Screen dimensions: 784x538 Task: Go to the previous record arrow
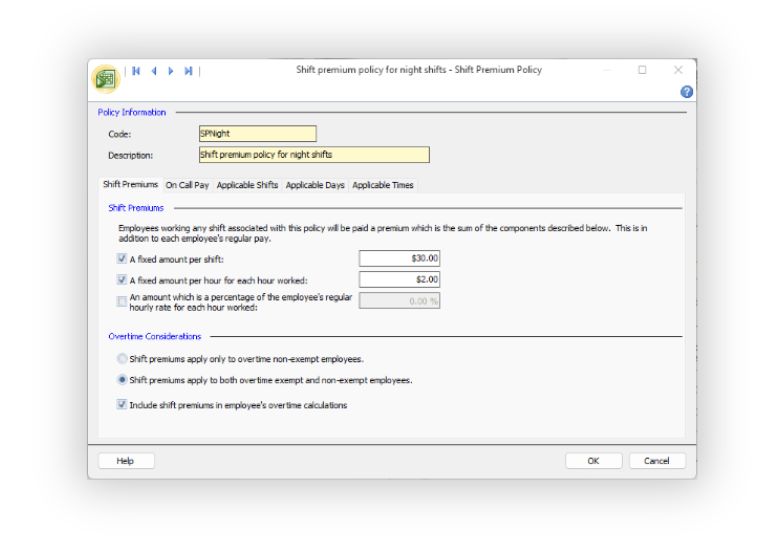coord(154,71)
